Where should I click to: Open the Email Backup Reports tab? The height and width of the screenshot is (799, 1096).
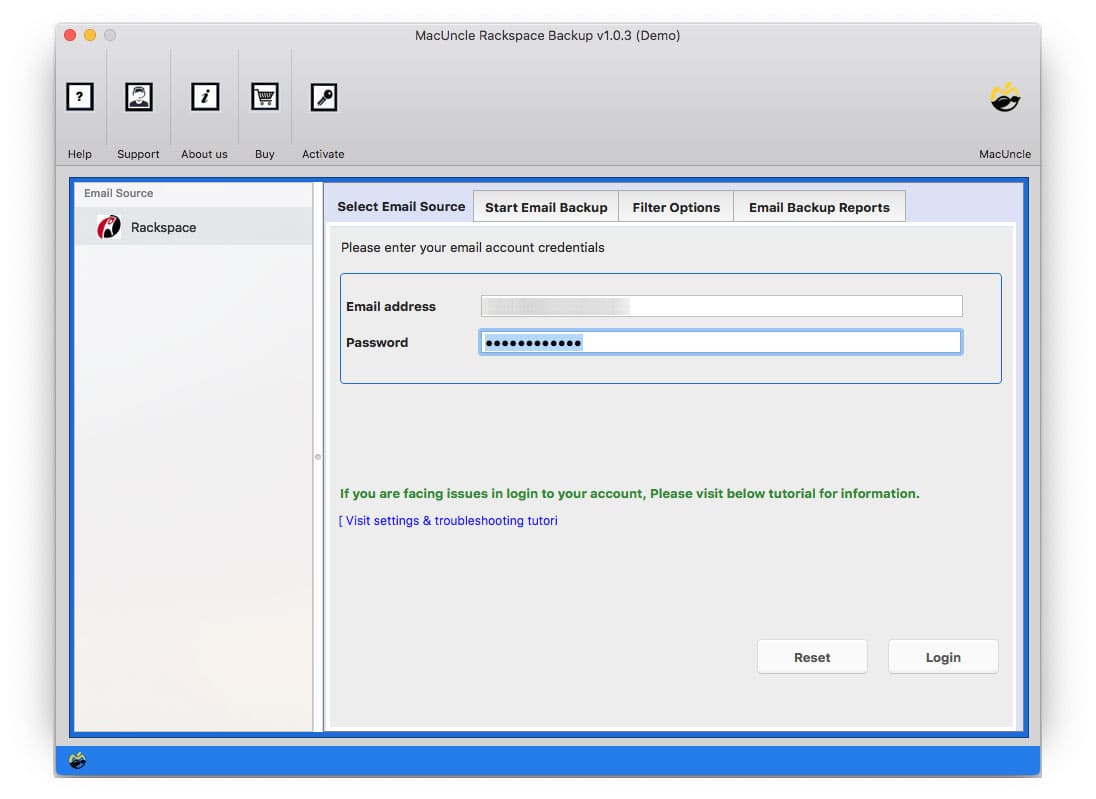[819, 207]
